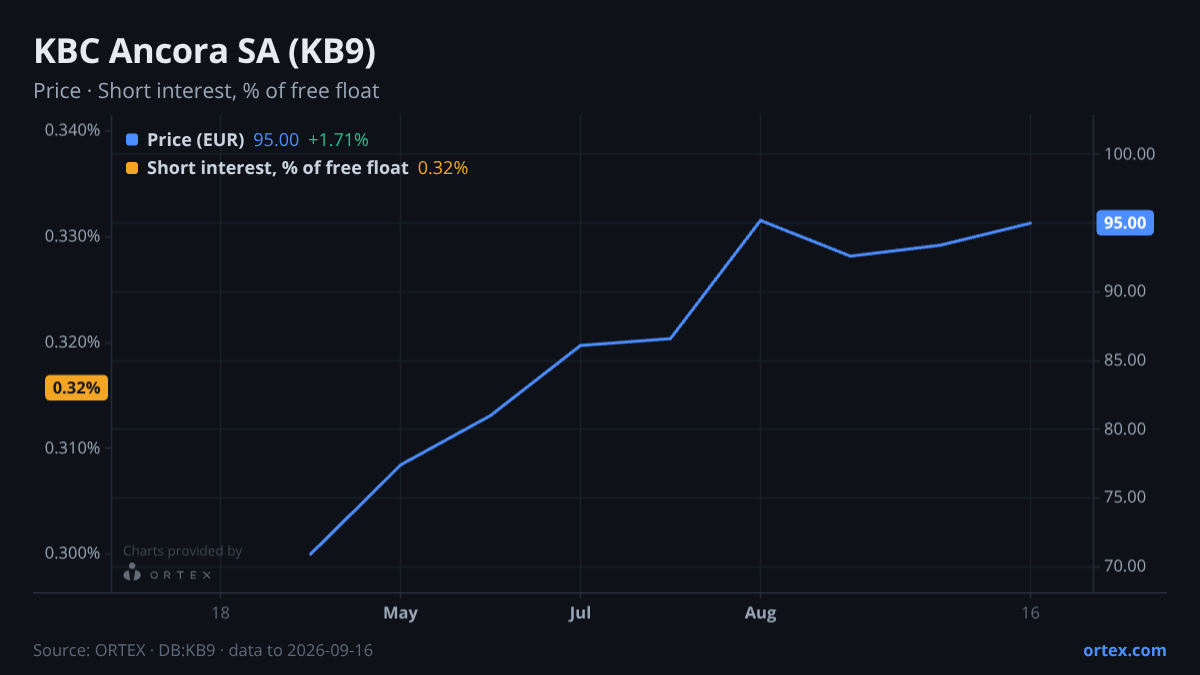Click the Charts provided by text
The image size is (1200, 675).
(x=183, y=551)
